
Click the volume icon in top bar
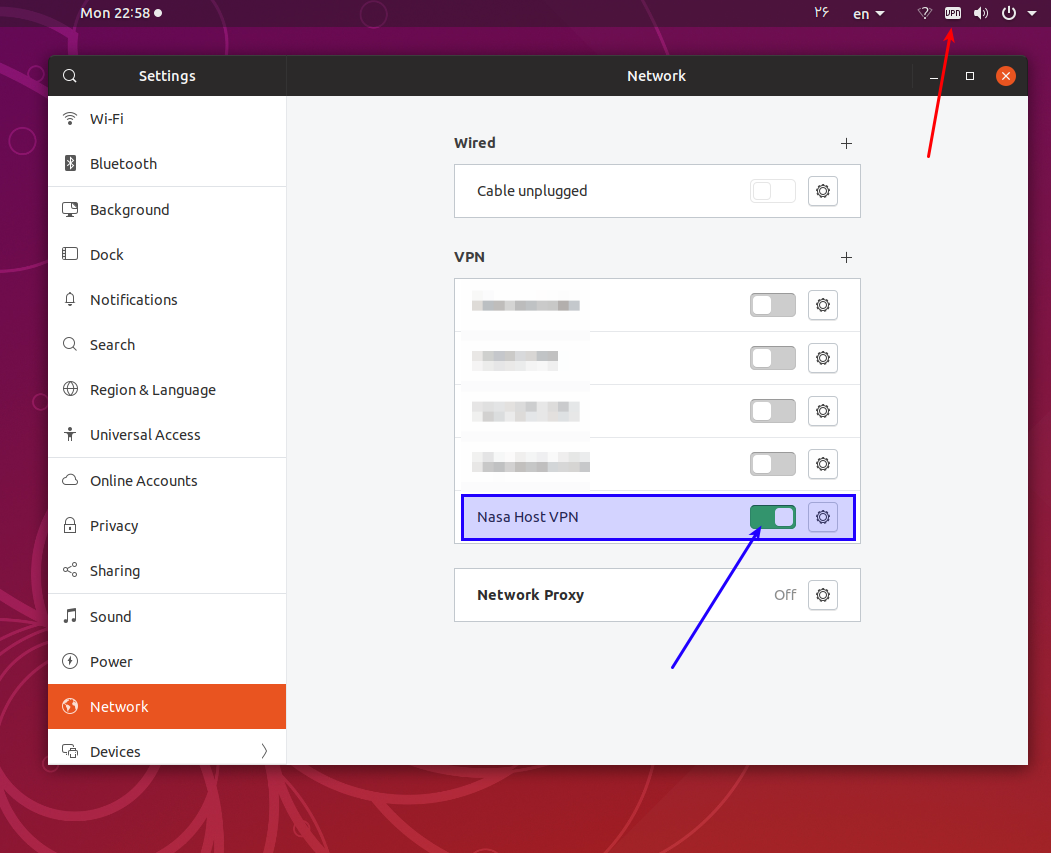pyautogui.click(x=981, y=13)
